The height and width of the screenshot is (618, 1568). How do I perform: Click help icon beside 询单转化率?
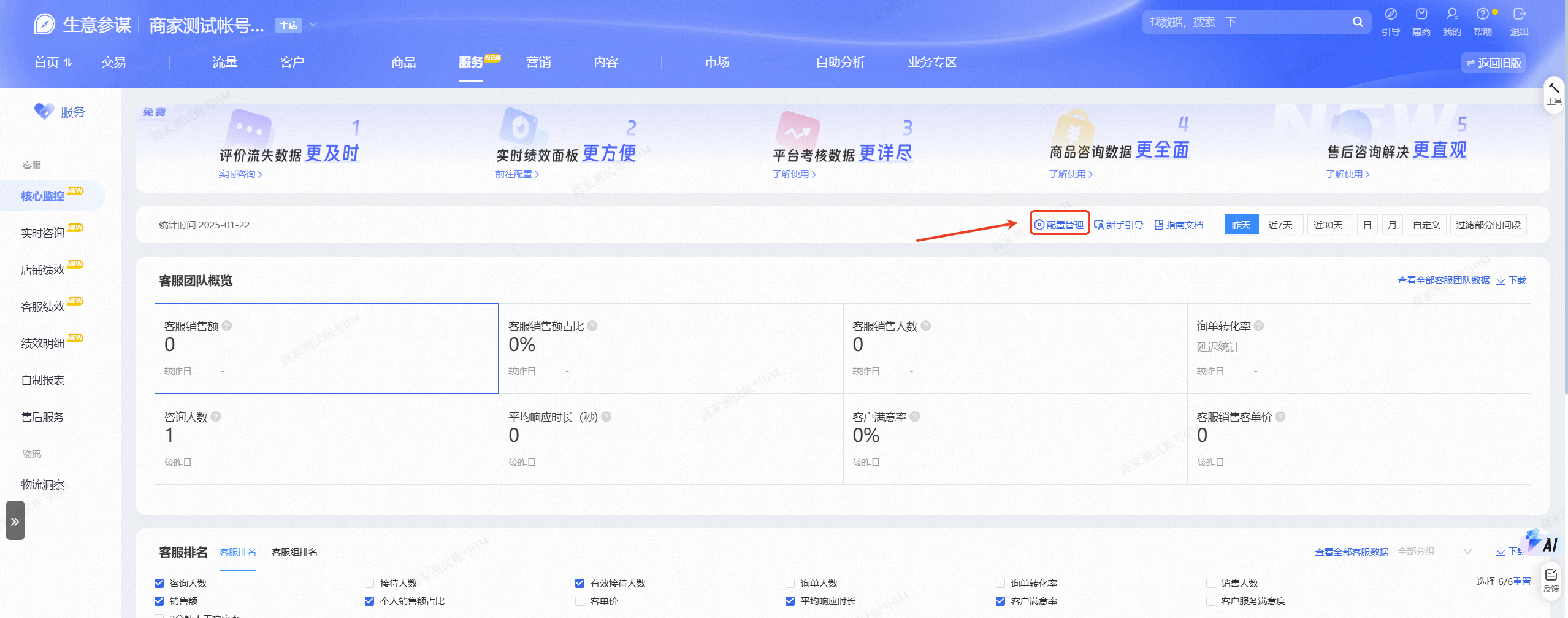[1259, 326]
